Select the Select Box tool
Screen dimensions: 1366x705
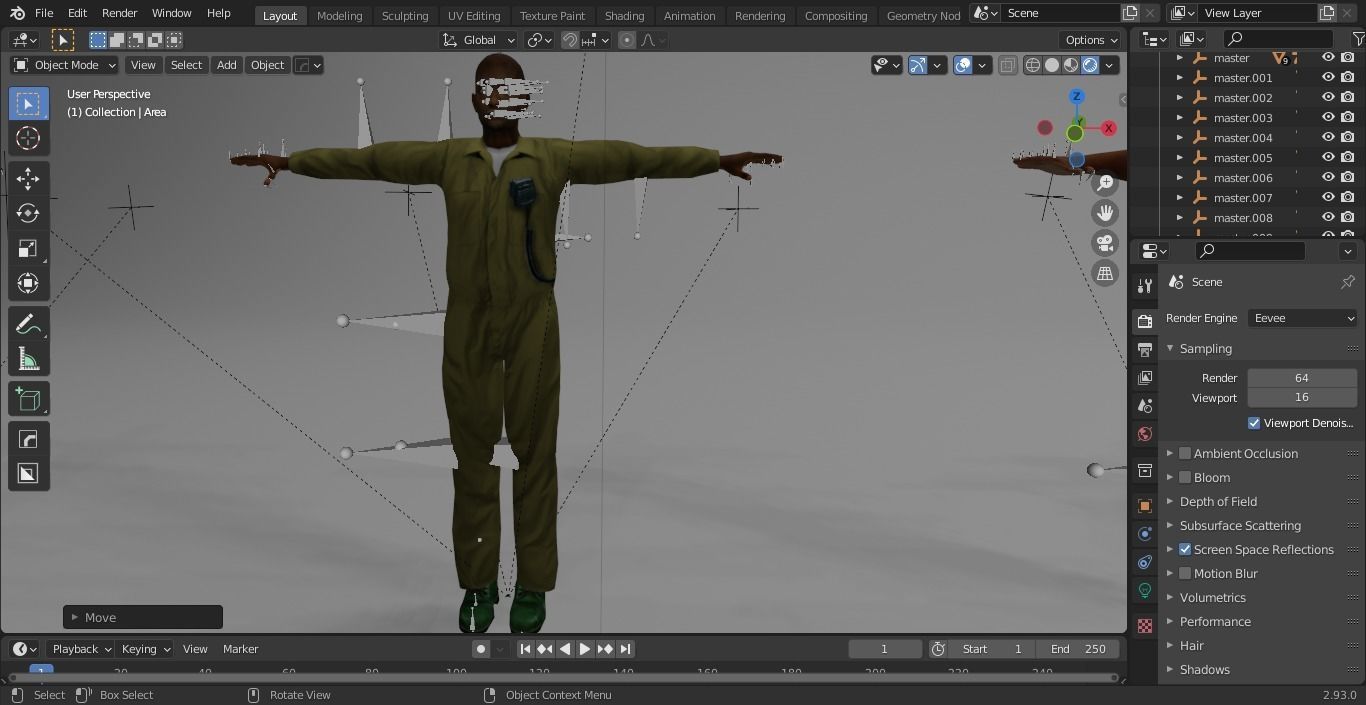28,104
